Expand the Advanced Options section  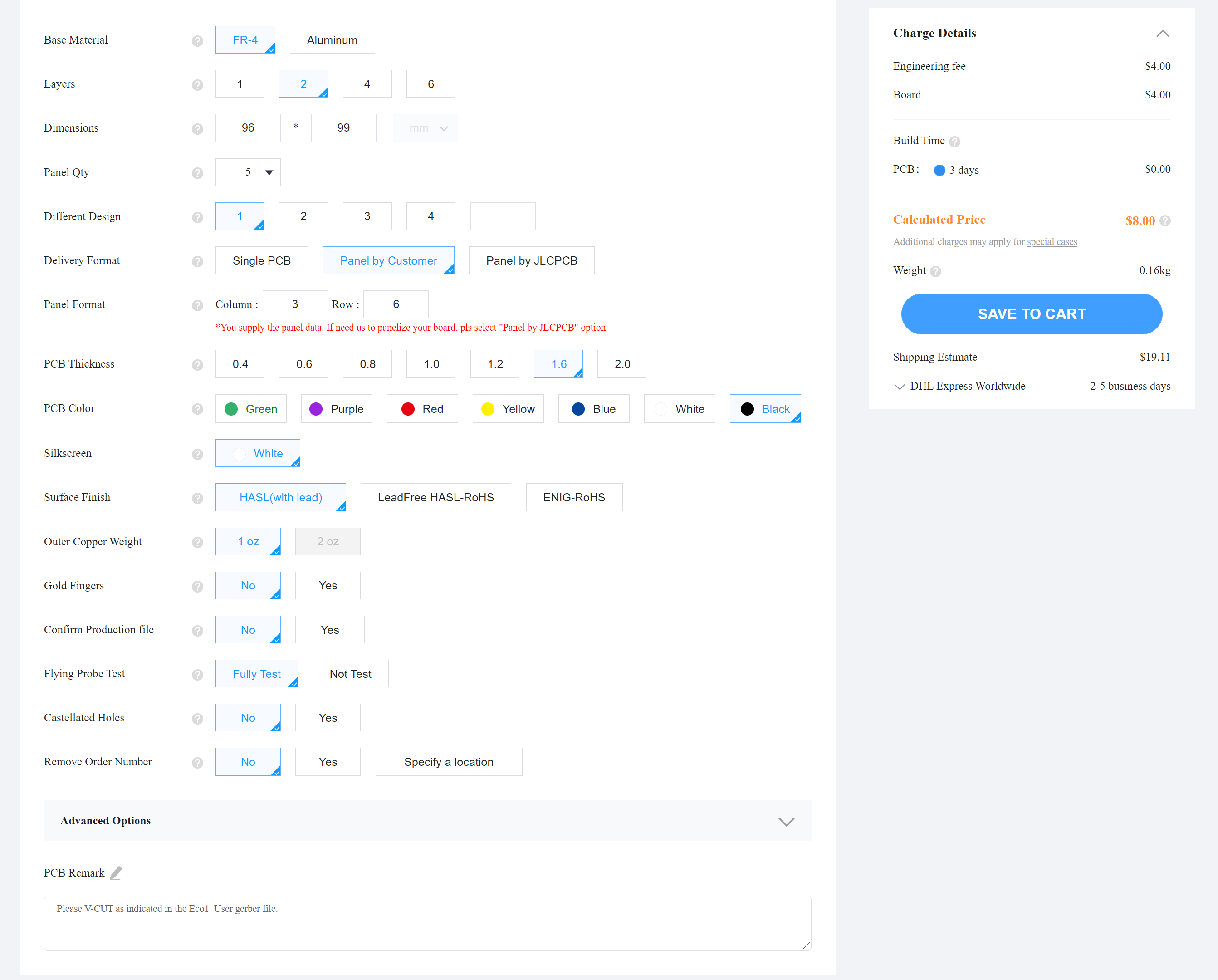pos(786,821)
